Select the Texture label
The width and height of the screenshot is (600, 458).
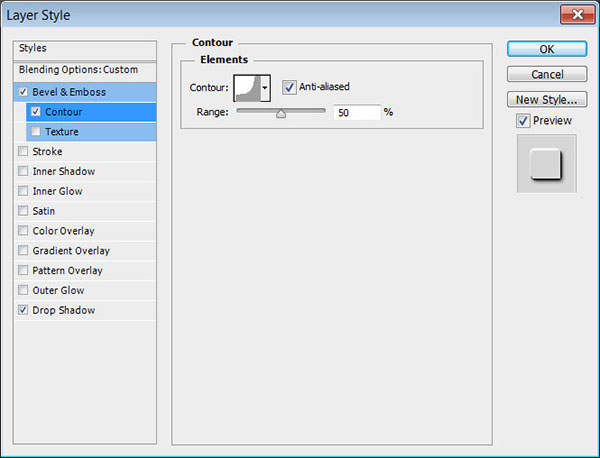click(x=62, y=132)
